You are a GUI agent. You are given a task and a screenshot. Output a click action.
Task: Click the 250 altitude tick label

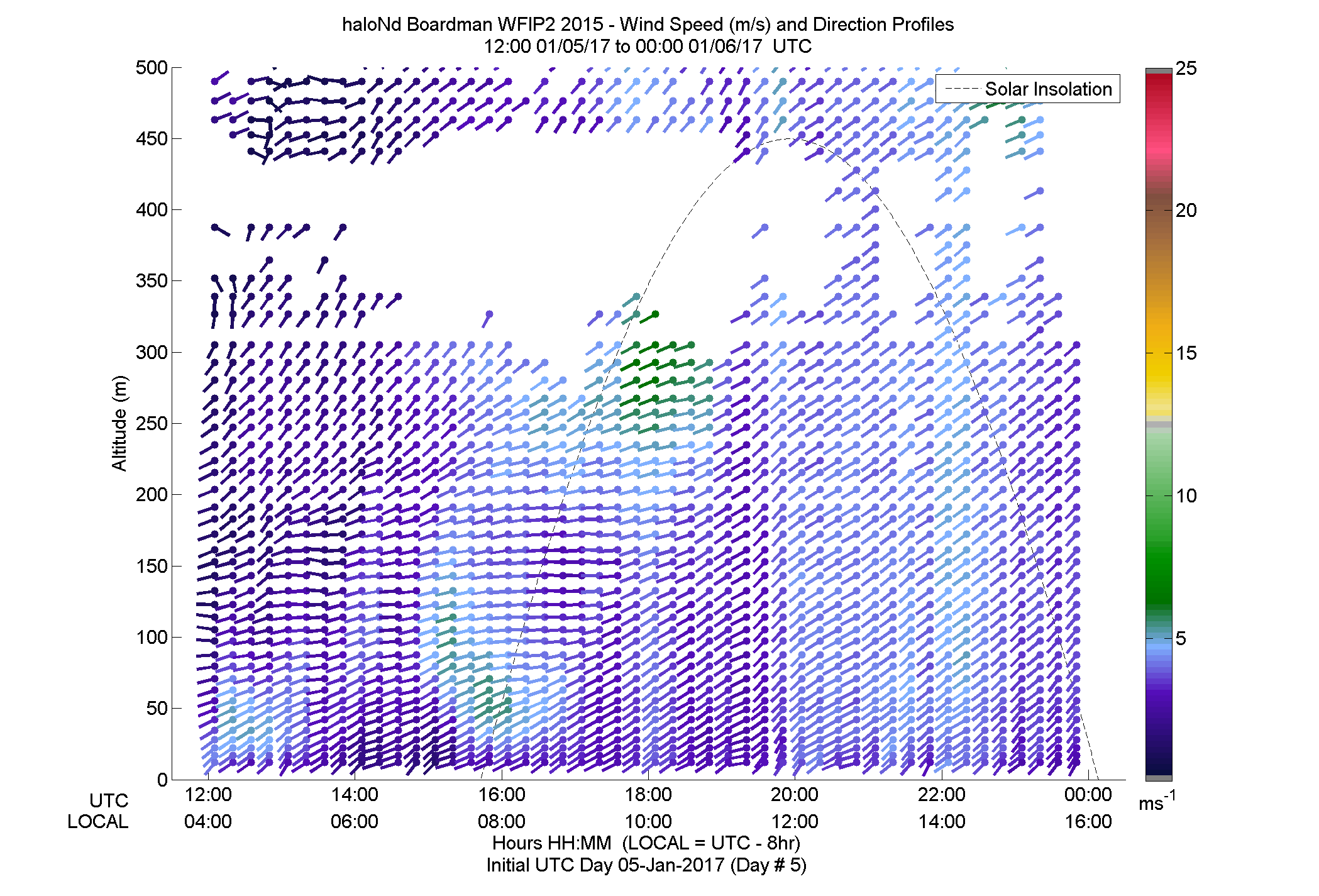pos(152,423)
